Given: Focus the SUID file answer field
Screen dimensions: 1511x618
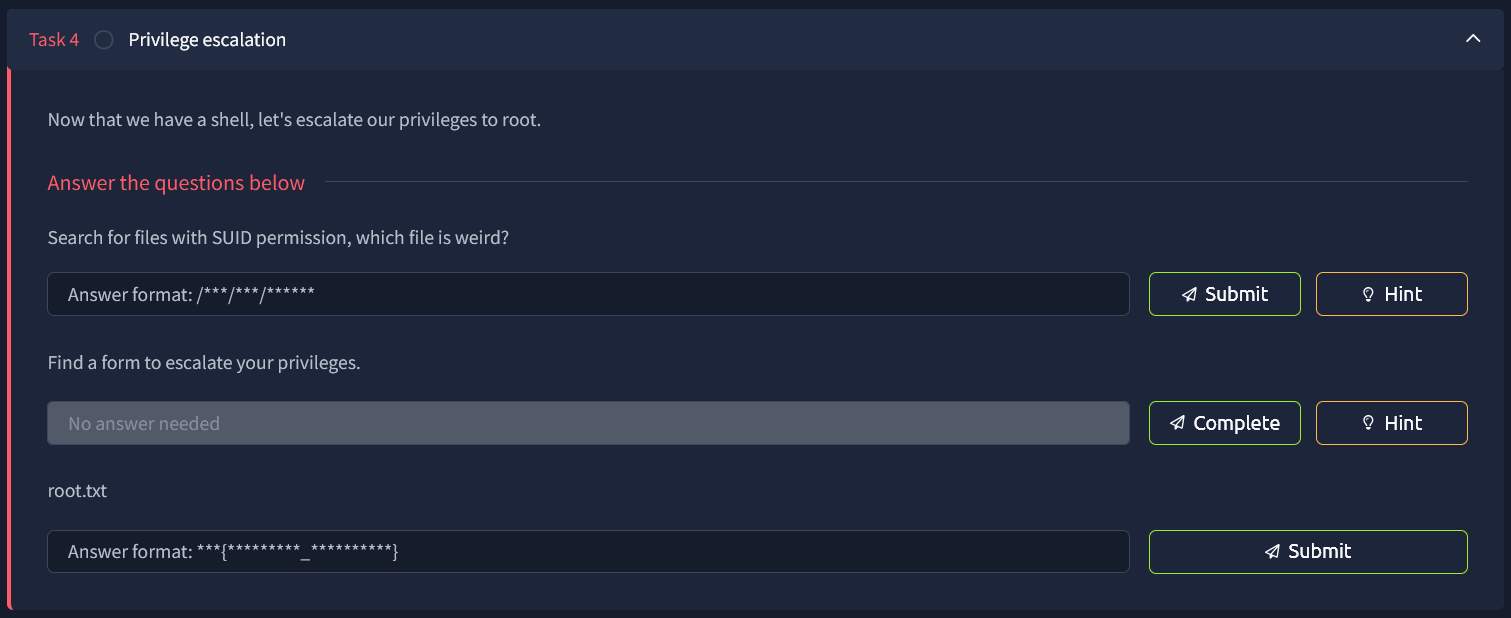Looking at the screenshot, I should pyautogui.click(x=588, y=294).
